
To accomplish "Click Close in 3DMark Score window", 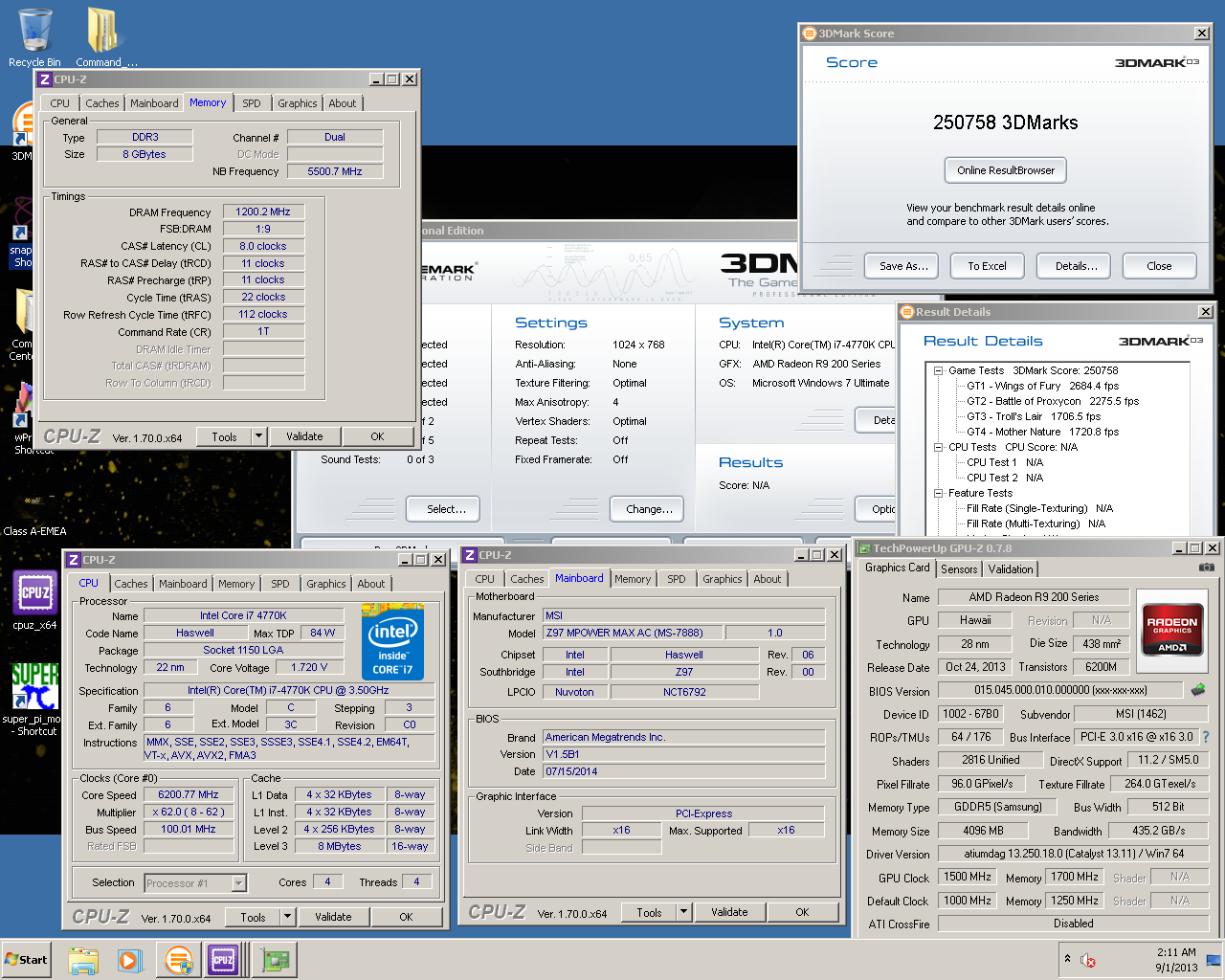I will click(1159, 266).
